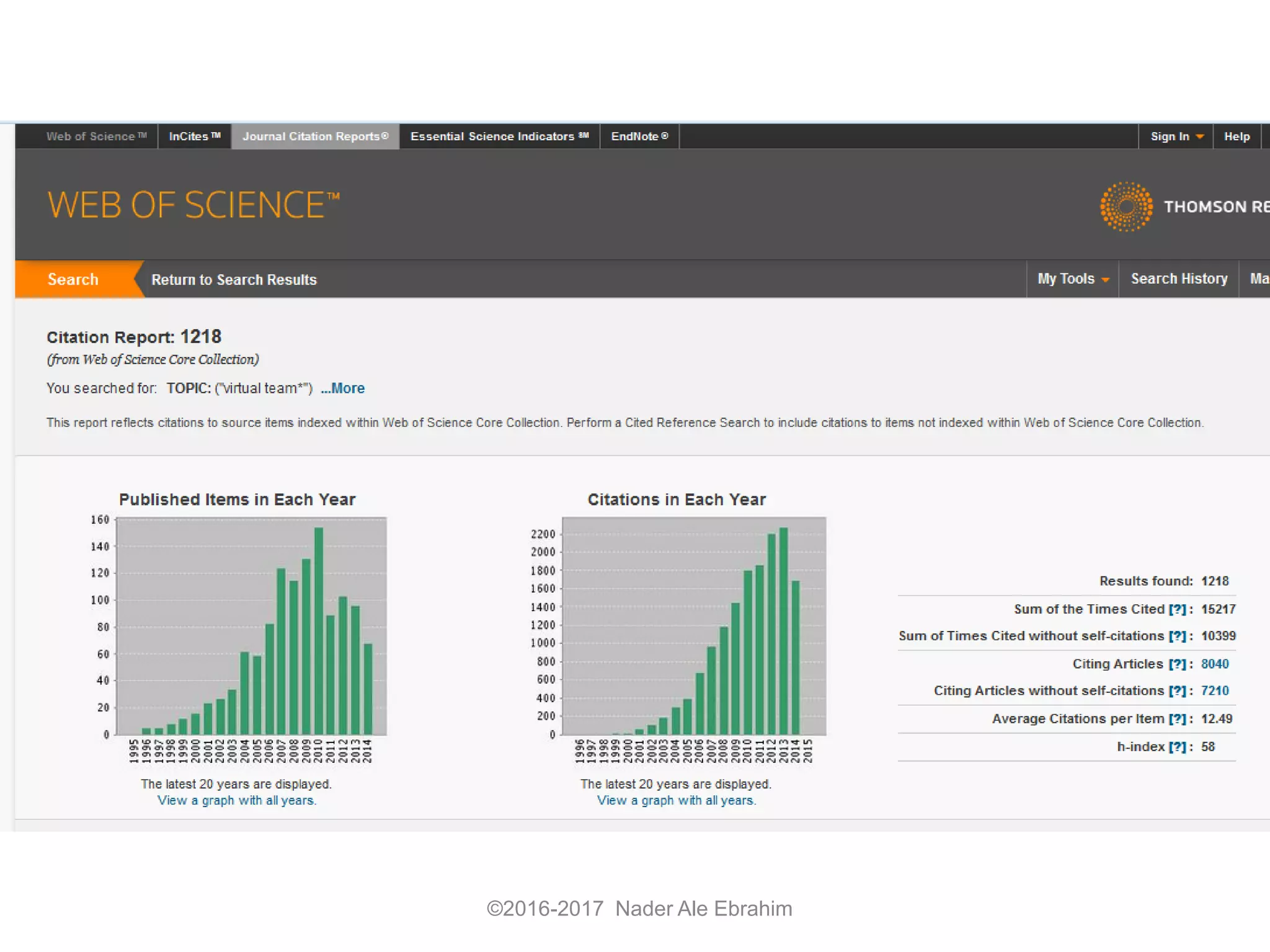Screen dimensions: 1270x952
Task: Click help icon beside Average Citations per Item
Action: [1177, 719]
